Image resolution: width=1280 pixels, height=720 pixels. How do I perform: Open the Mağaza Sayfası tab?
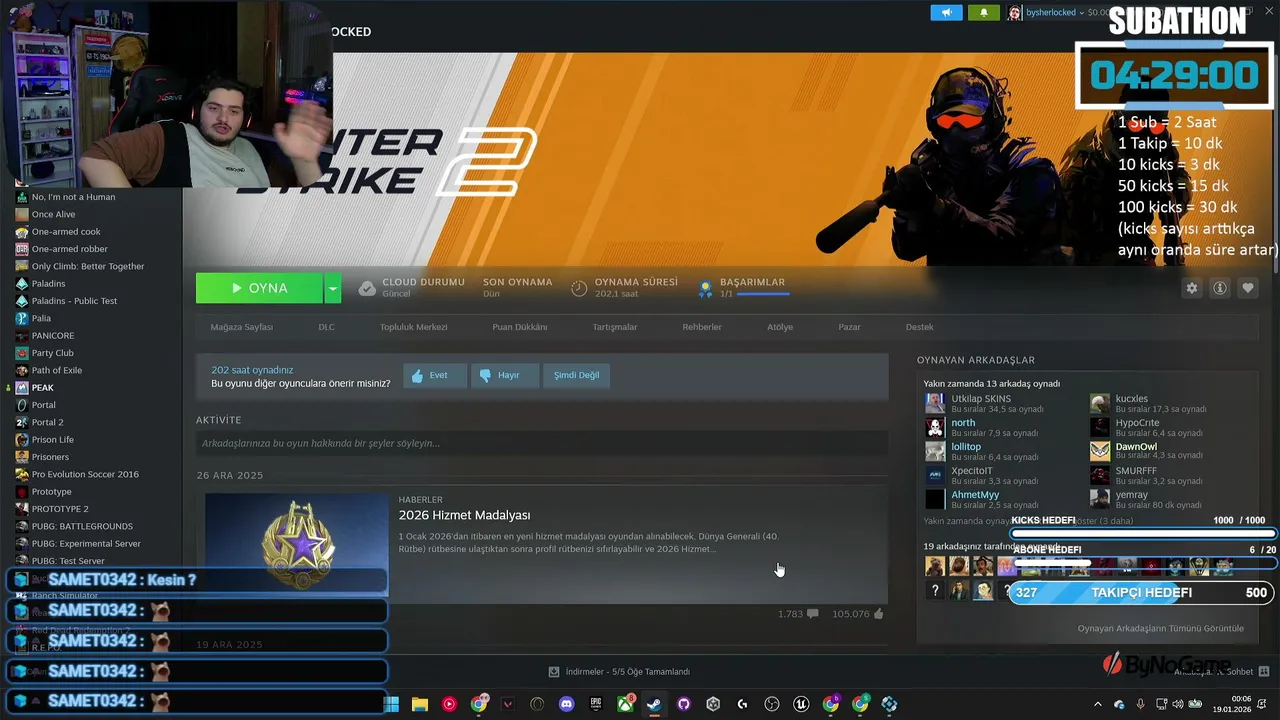click(241, 327)
